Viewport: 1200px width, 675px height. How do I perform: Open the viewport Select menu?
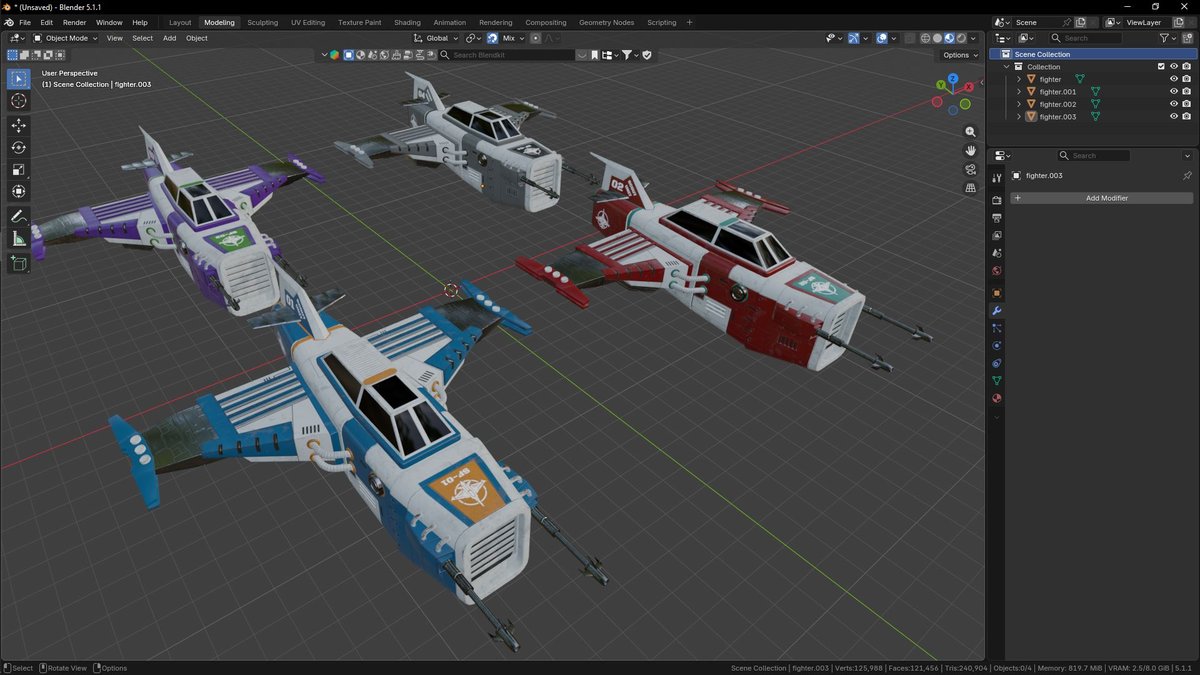pos(143,38)
